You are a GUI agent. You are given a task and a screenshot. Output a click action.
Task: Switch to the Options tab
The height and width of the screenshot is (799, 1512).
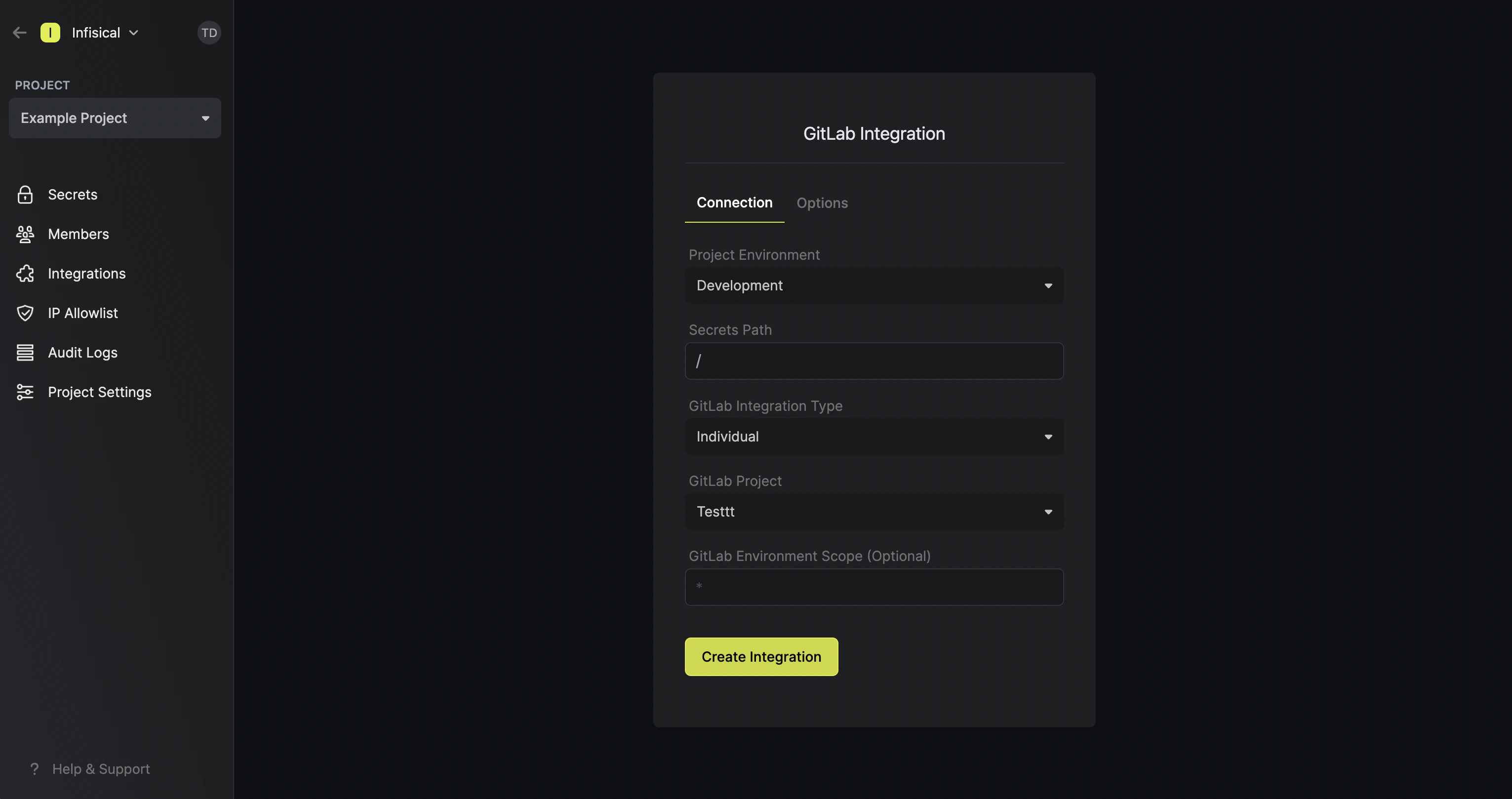[822, 202]
